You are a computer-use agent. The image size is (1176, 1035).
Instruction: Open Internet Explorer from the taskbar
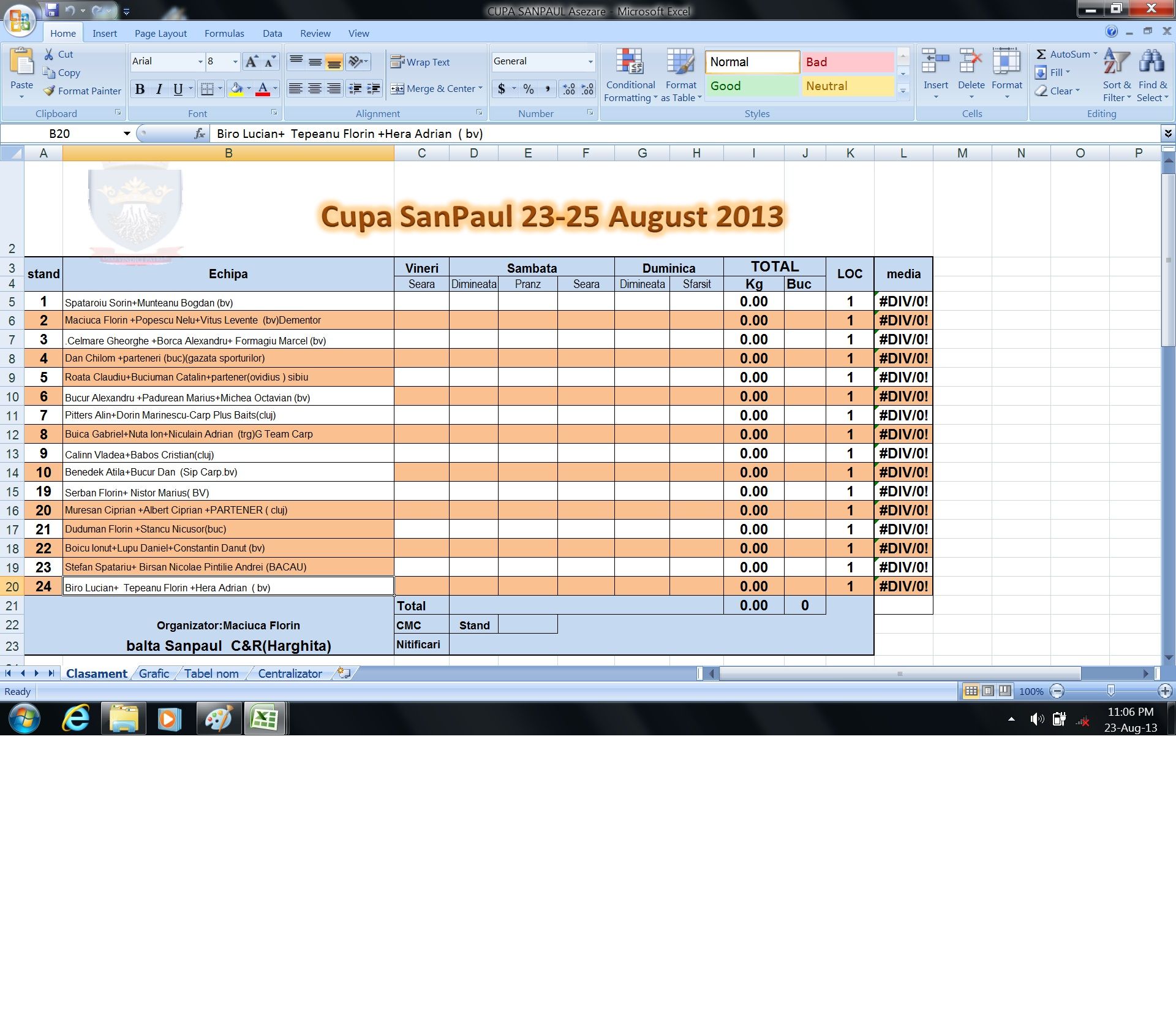pyautogui.click(x=75, y=718)
